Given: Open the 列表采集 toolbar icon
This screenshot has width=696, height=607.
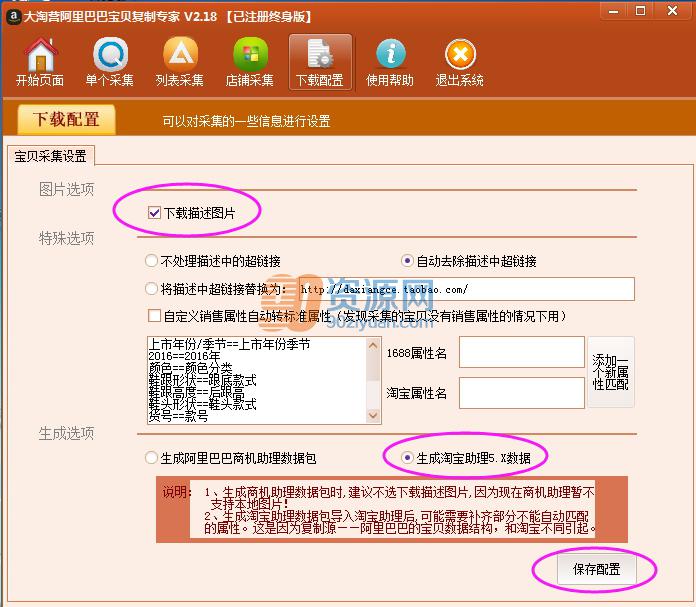Looking at the screenshot, I should click(180, 62).
